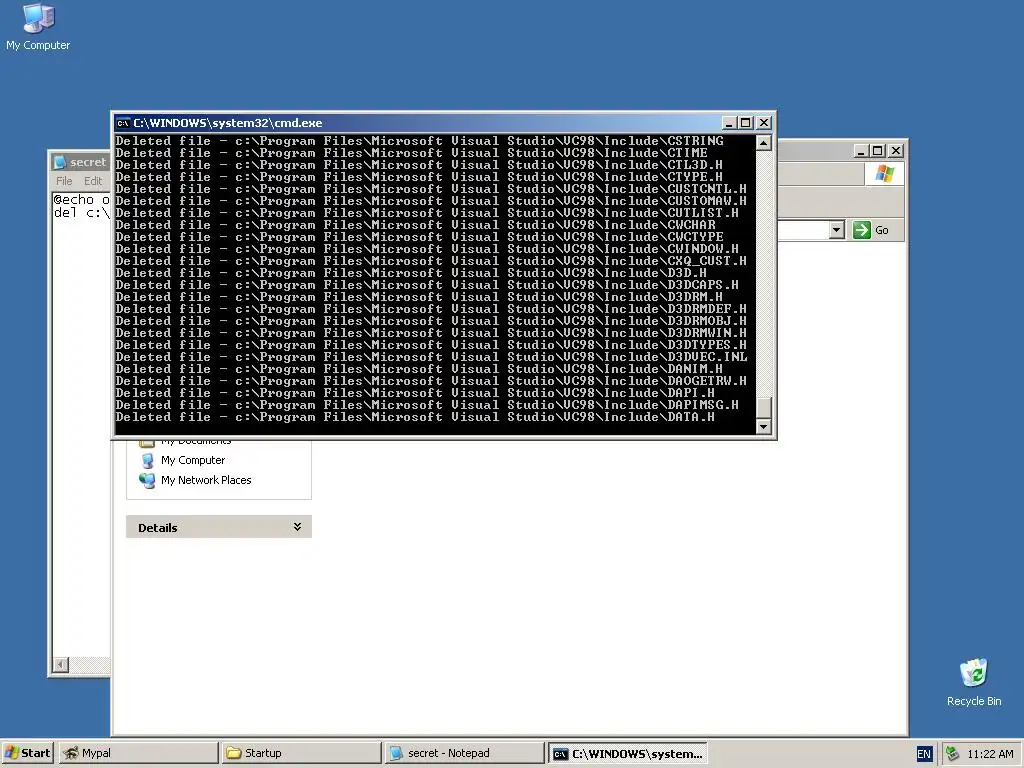Open the Recycle Bin desktop icon
1024x768 pixels.
[x=973, y=682]
